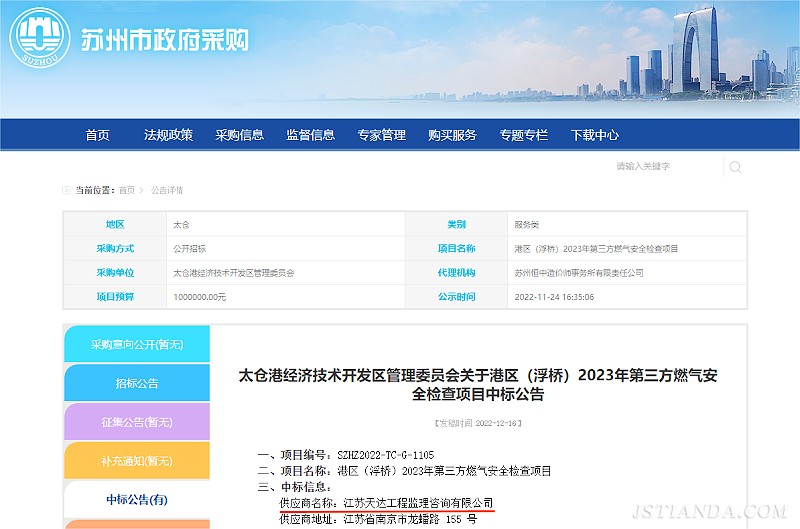Image resolution: width=800 pixels, height=529 pixels.
Task: Open 专题专栏 from the navigation bar
Action: (x=524, y=135)
